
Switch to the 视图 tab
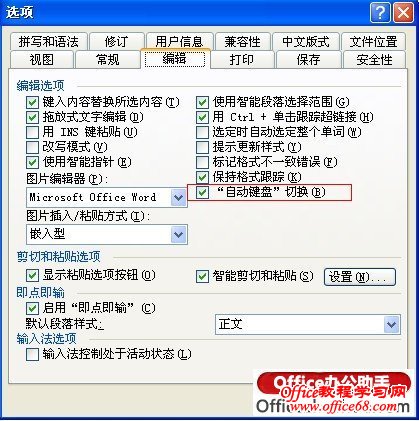point(42,60)
